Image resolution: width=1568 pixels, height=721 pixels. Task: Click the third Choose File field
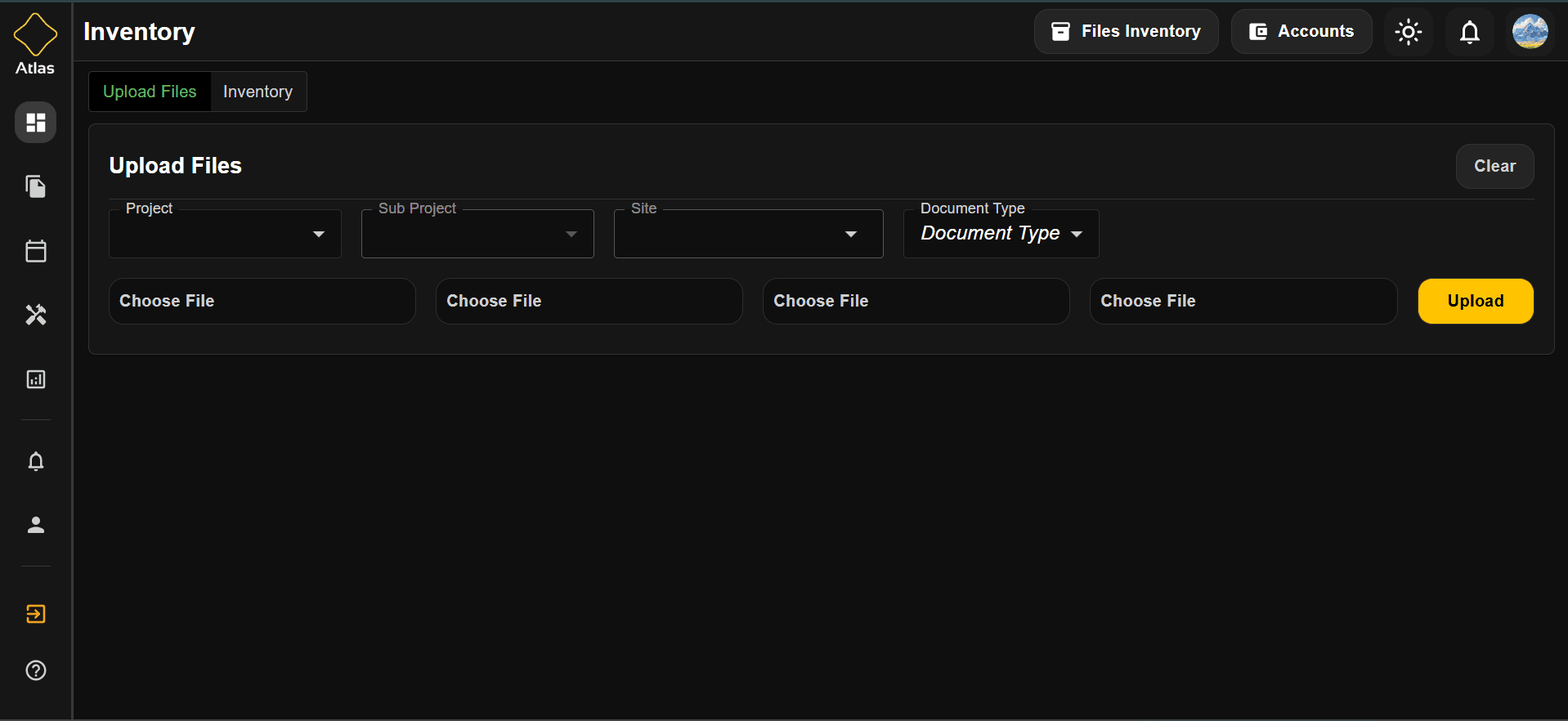click(x=916, y=301)
